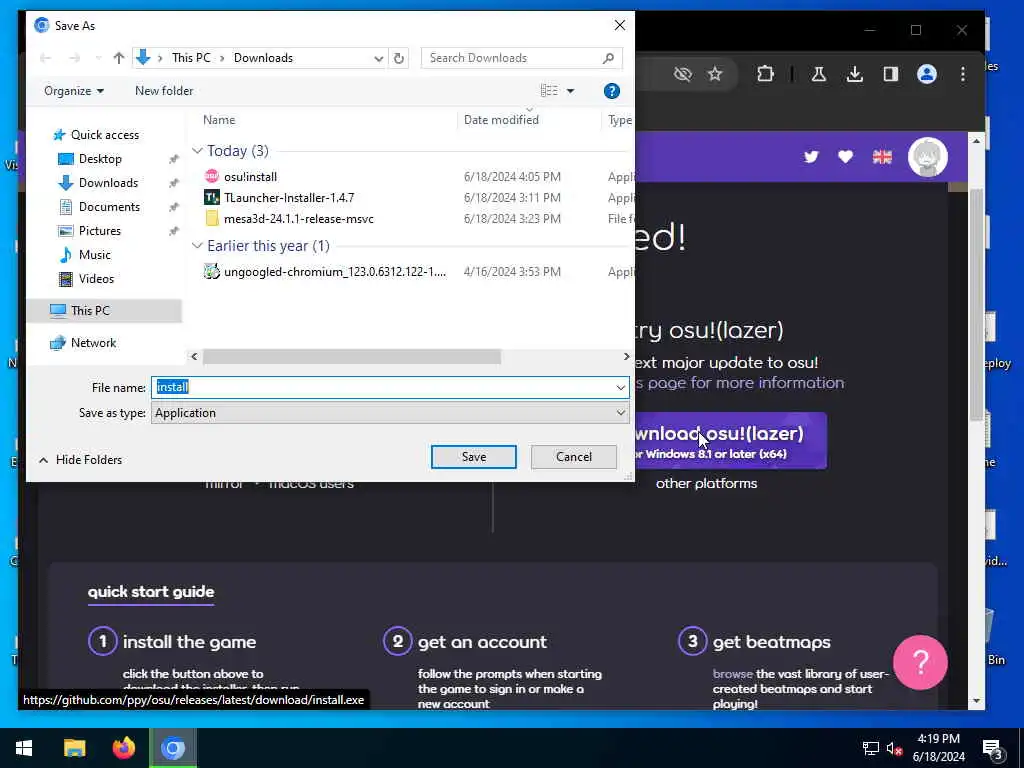Click the file list horizontal scrollbar
Screen dimensions: 1024x768
pos(351,357)
